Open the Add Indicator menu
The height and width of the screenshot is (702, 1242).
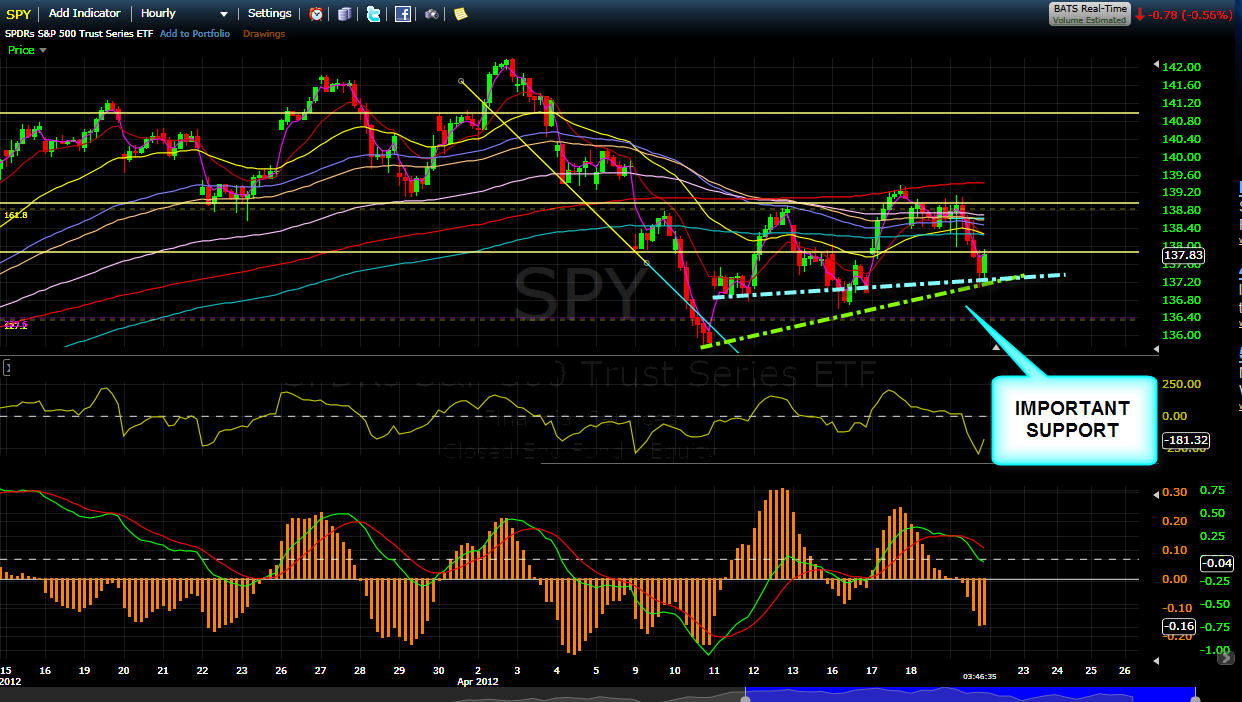coord(85,13)
